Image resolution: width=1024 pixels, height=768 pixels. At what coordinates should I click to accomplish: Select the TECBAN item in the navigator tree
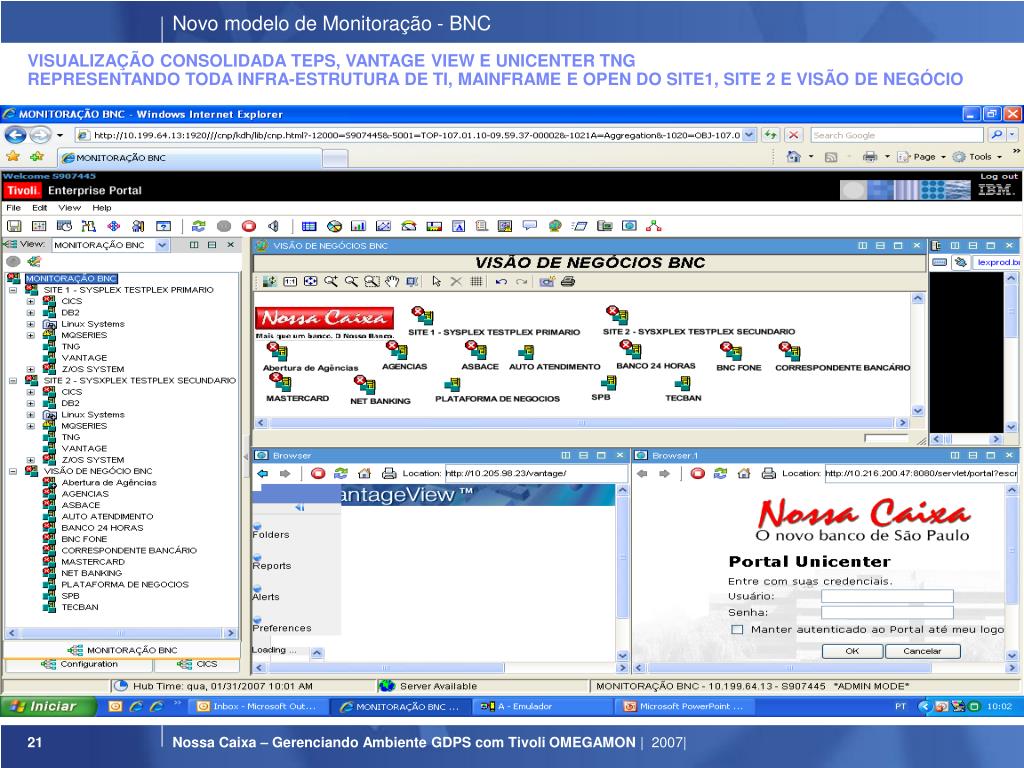point(80,607)
